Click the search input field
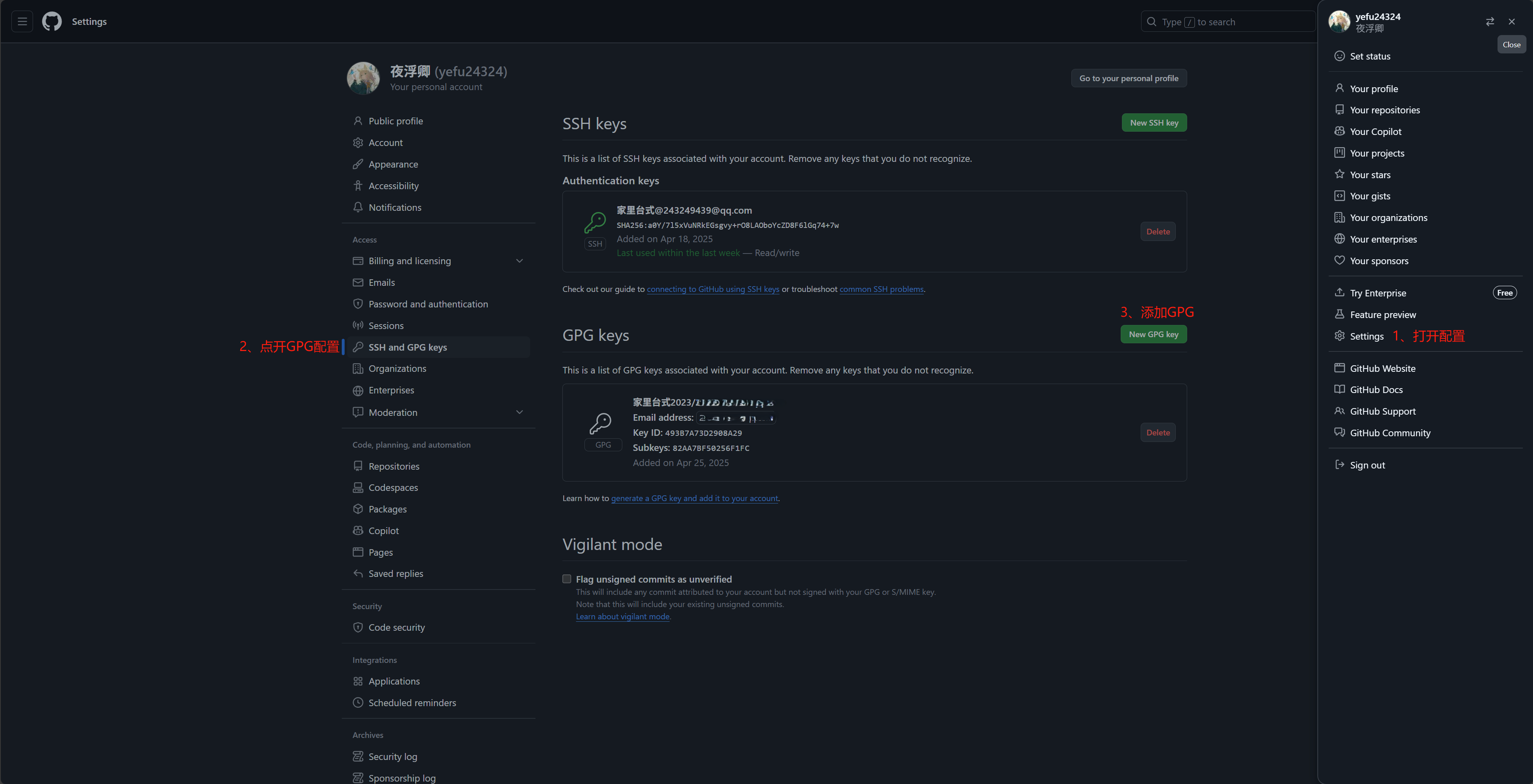 (x=1226, y=22)
